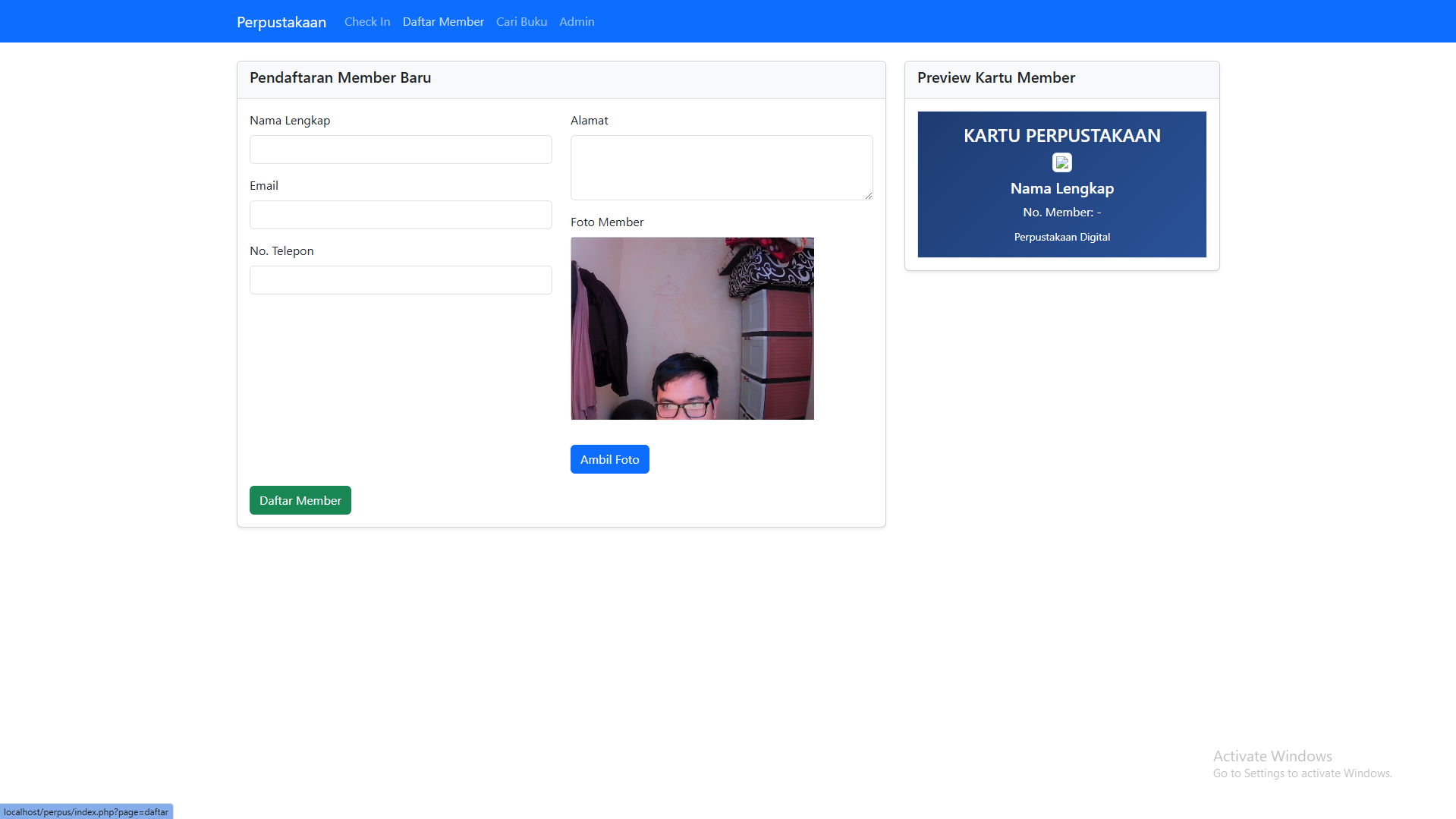The height and width of the screenshot is (819, 1456).
Task: Click the 'Nama Lengkap' form label
Action: [289, 120]
